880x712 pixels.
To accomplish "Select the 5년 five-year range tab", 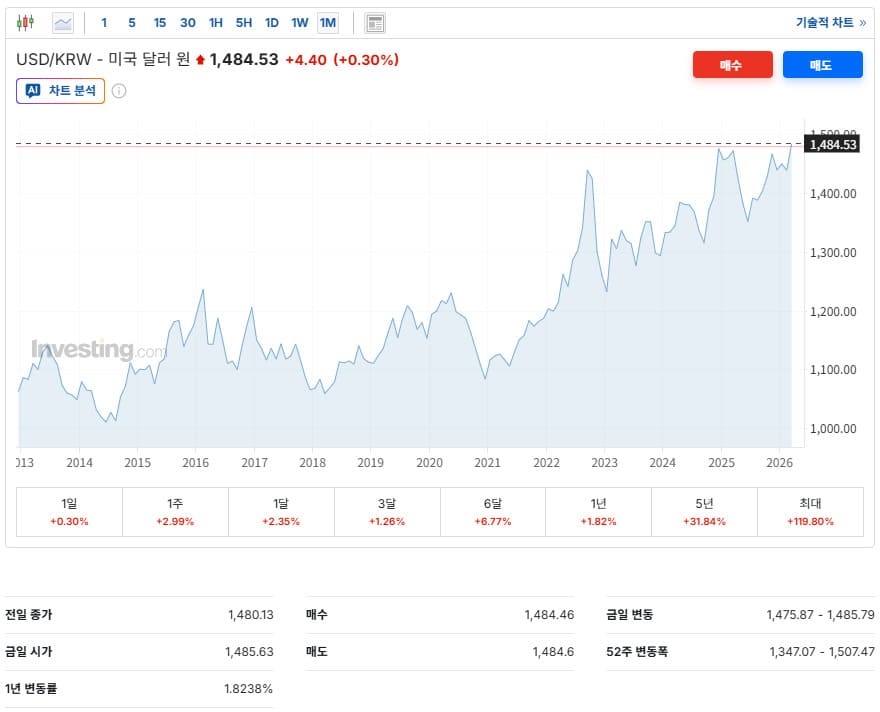I will tap(704, 512).
